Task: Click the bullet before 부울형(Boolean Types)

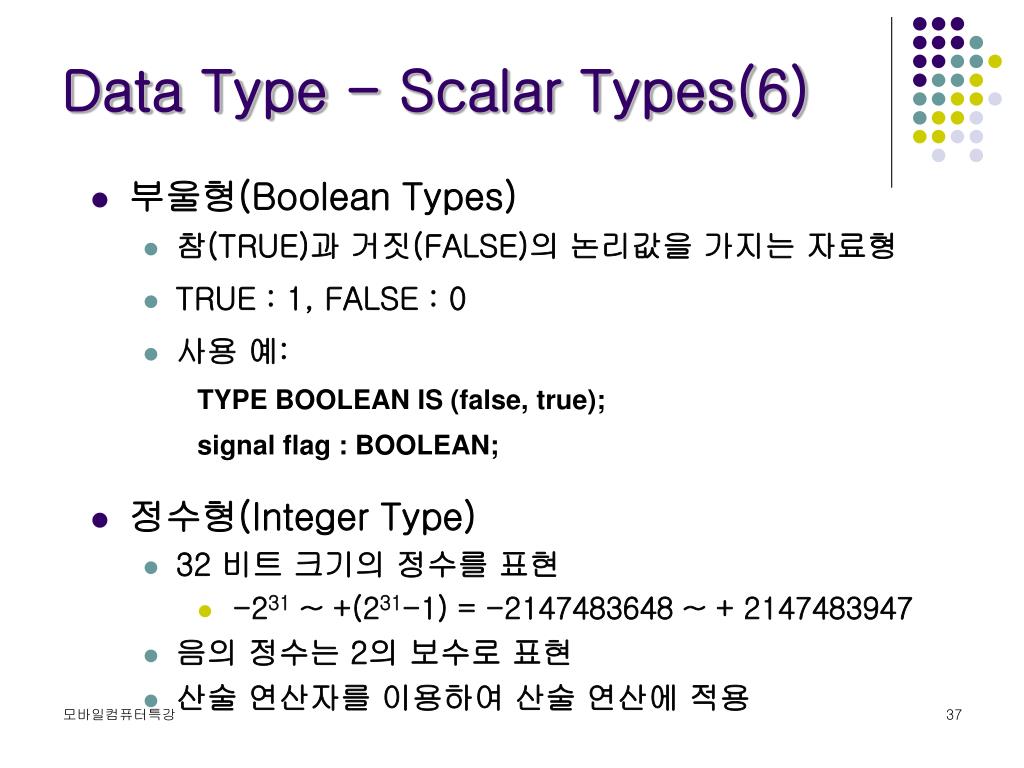Action: [100, 199]
